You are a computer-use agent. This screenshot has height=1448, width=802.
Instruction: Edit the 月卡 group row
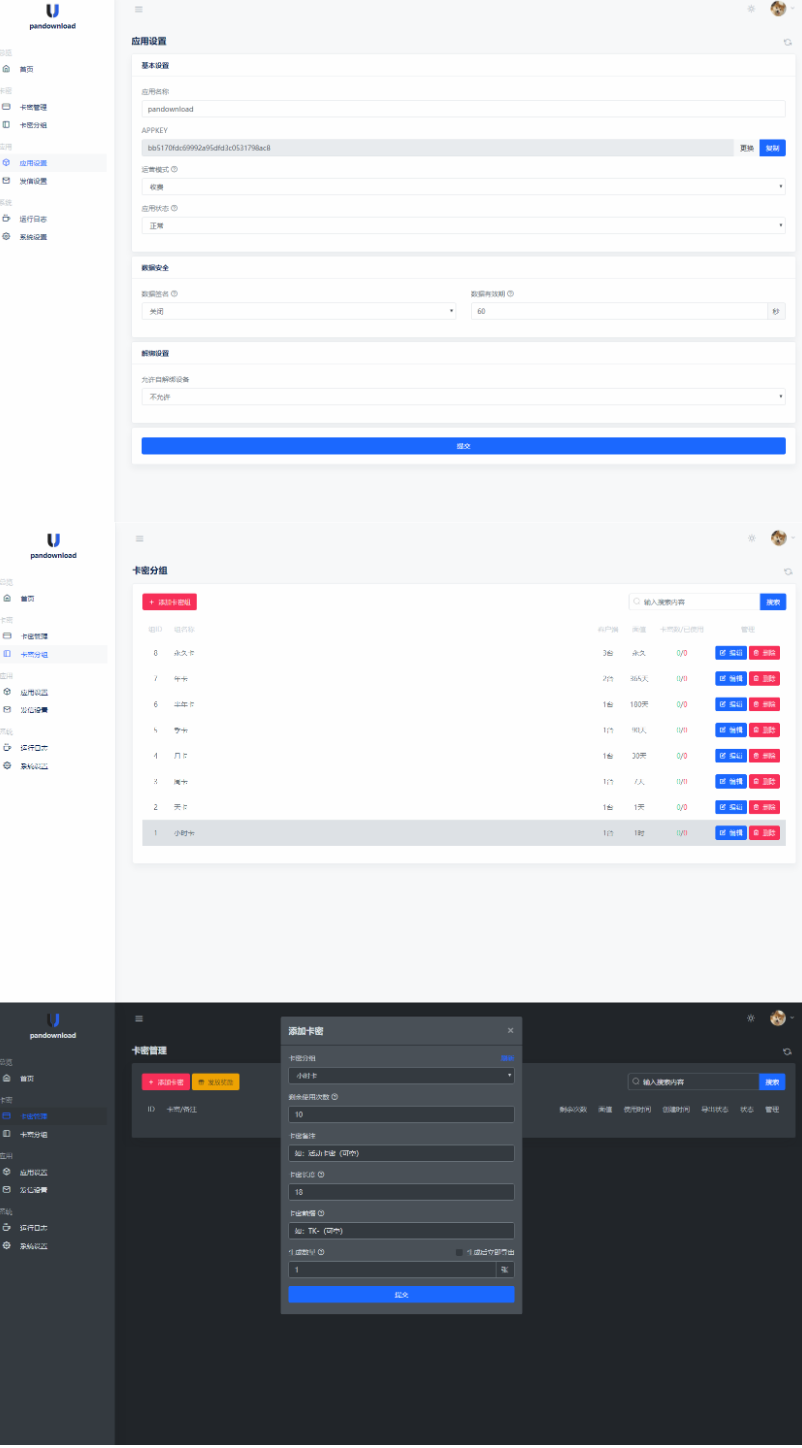point(730,756)
